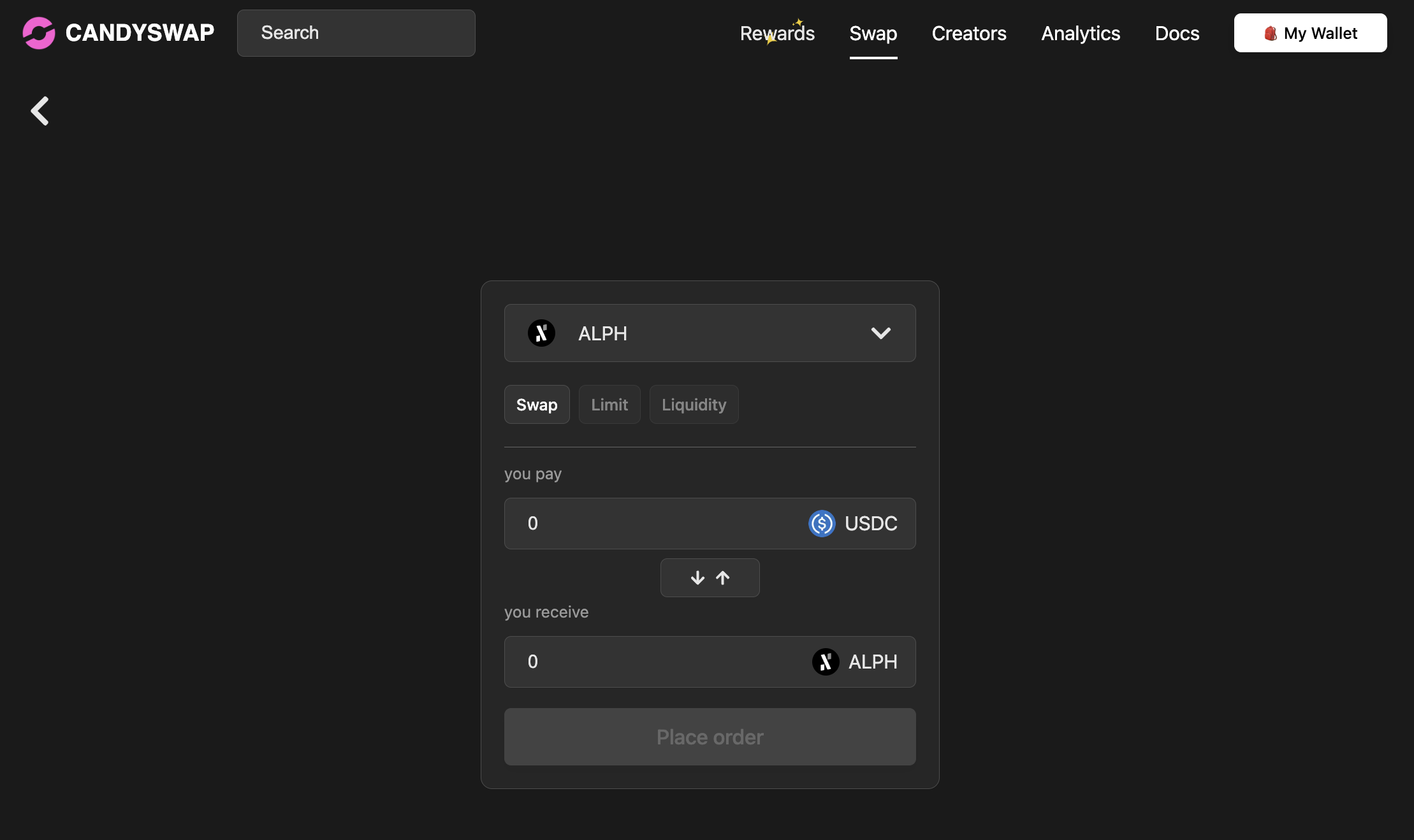Click the ALPH logo in token selector
This screenshot has width=1414, height=840.
coord(541,333)
